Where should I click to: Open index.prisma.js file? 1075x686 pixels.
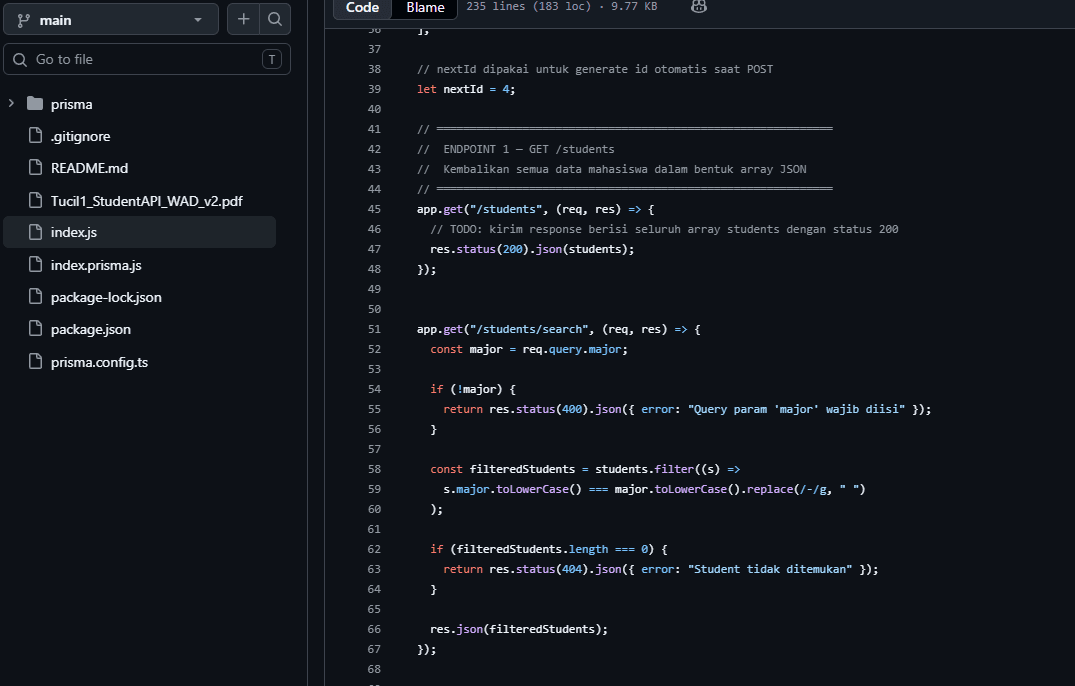click(x=96, y=265)
